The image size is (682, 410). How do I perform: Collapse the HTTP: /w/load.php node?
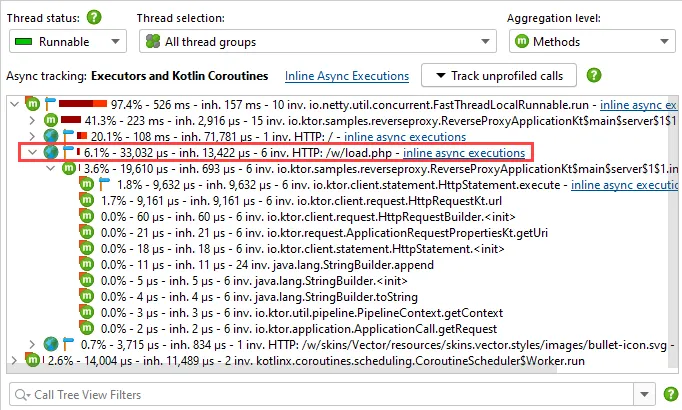point(33,152)
